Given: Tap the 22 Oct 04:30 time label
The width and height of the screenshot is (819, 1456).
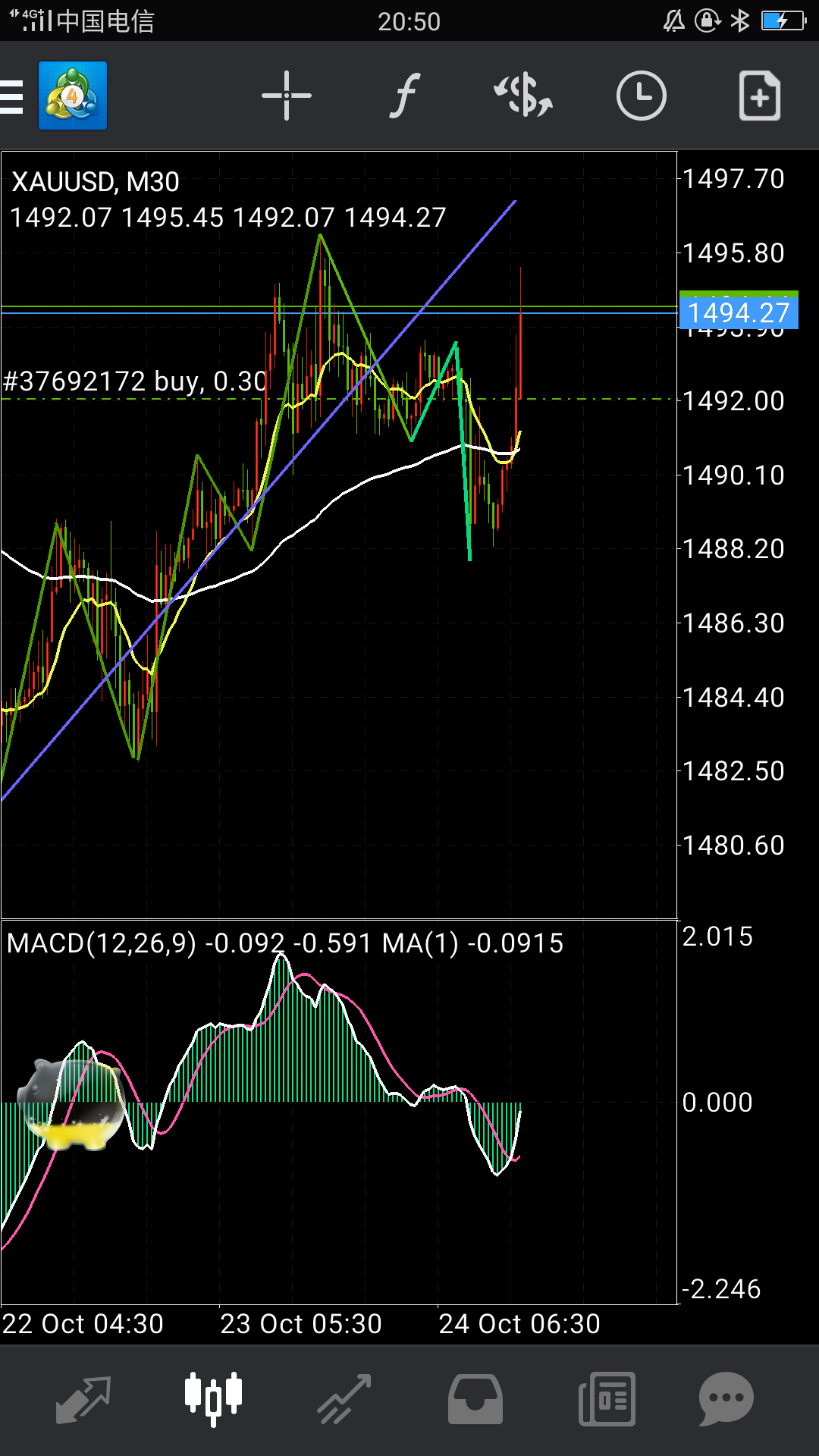Looking at the screenshot, I should coord(83,1324).
